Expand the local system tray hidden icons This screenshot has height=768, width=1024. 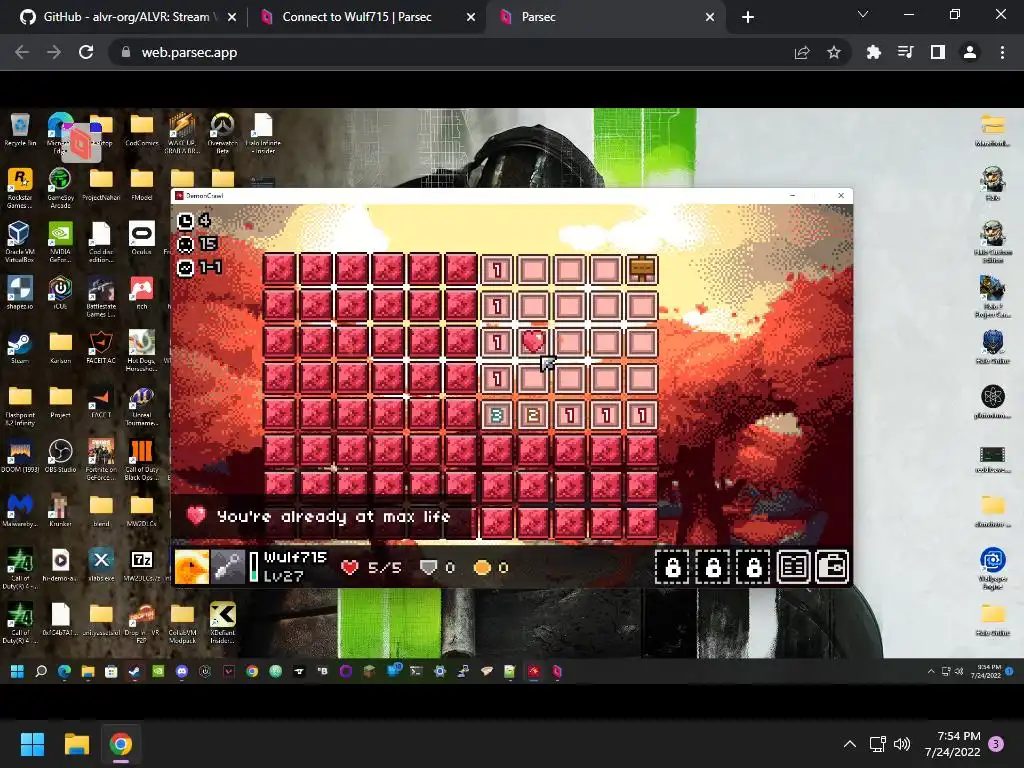[850, 744]
